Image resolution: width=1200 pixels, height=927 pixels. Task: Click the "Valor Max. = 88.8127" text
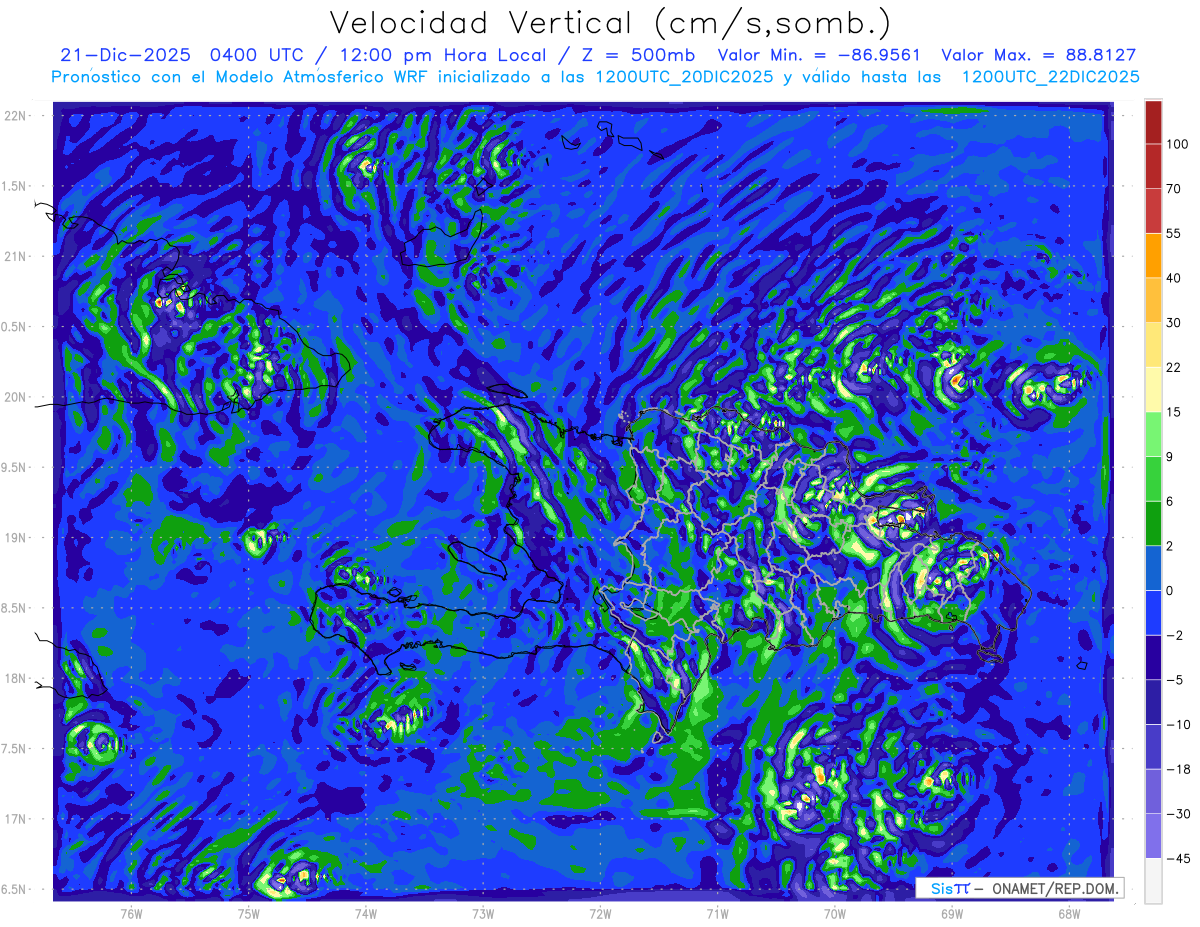pyautogui.click(x=1039, y=55)
